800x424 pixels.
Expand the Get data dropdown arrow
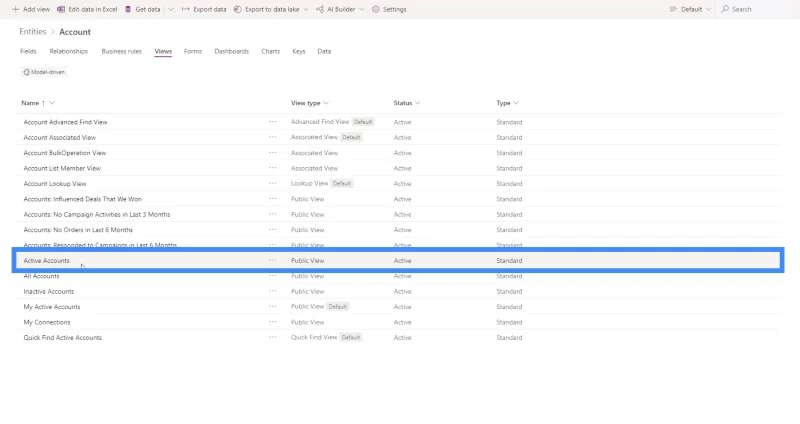pos(171,9)
